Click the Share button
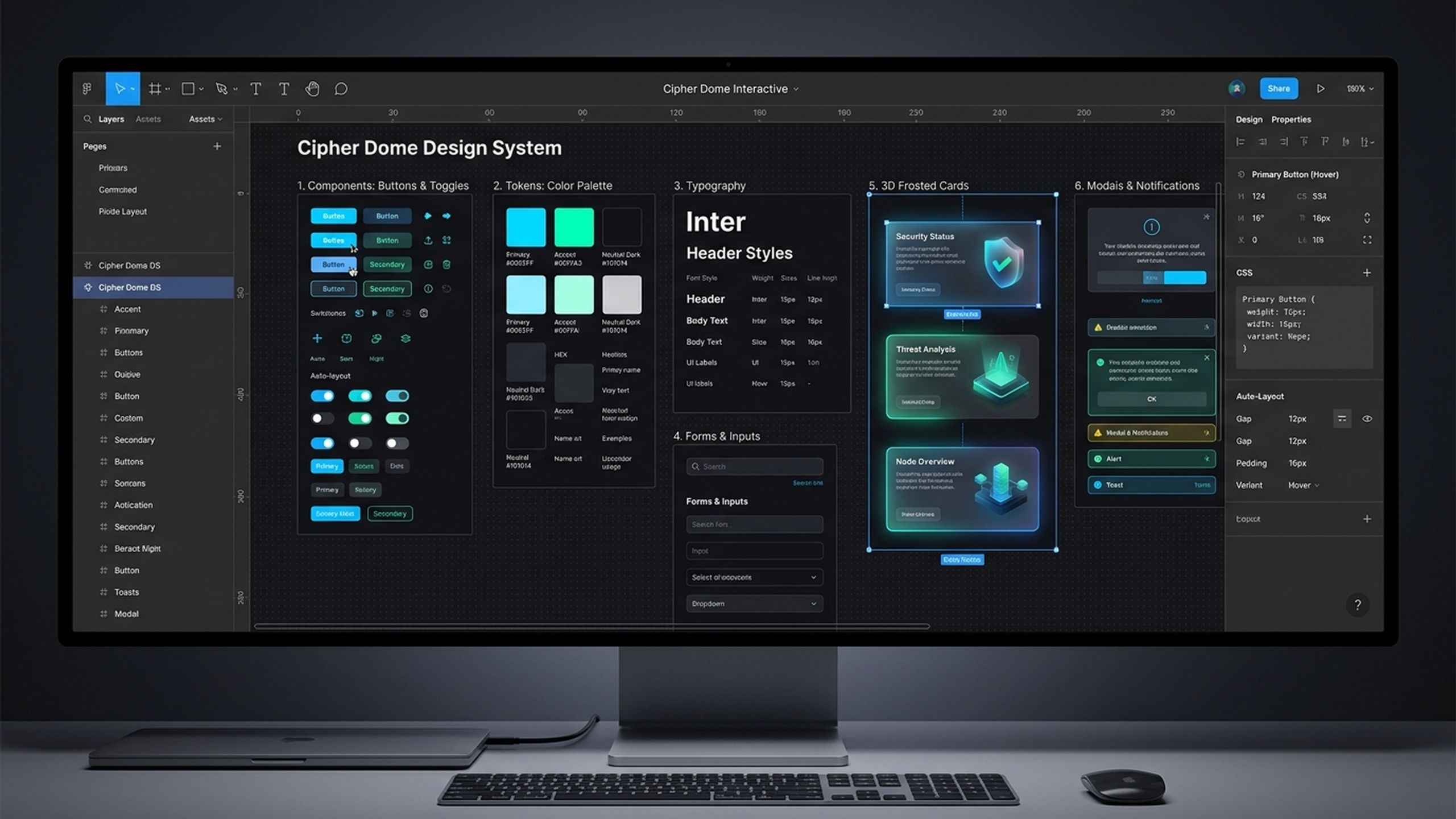 [1279, 89]
